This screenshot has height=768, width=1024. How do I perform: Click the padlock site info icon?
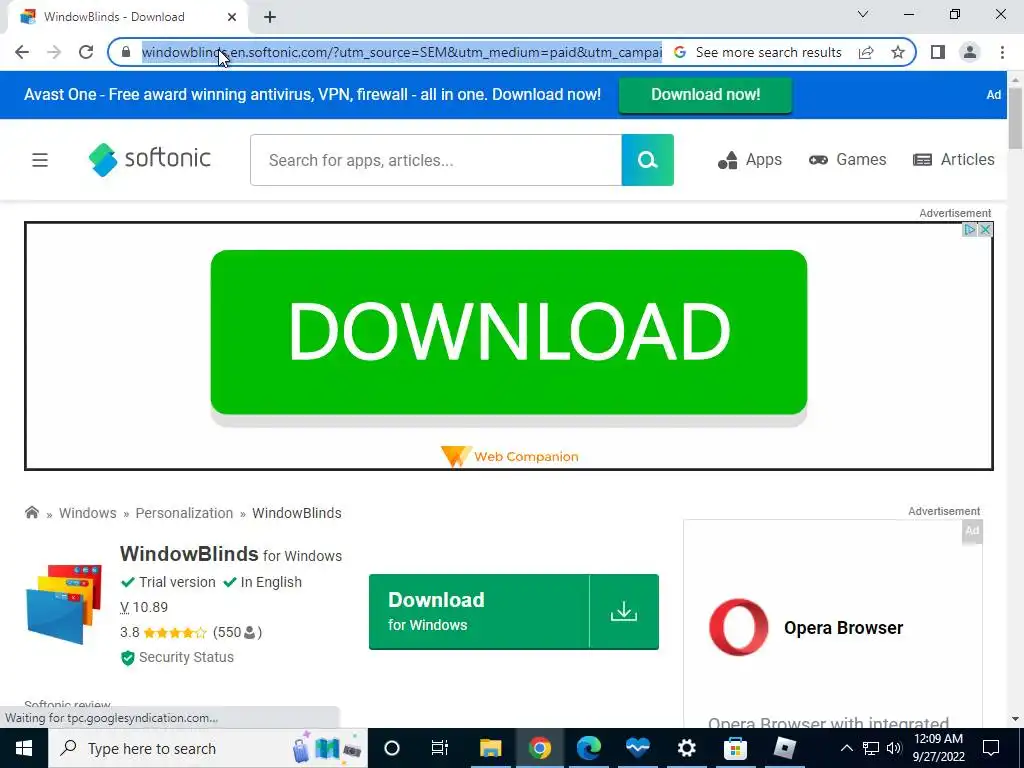(126, 52)
